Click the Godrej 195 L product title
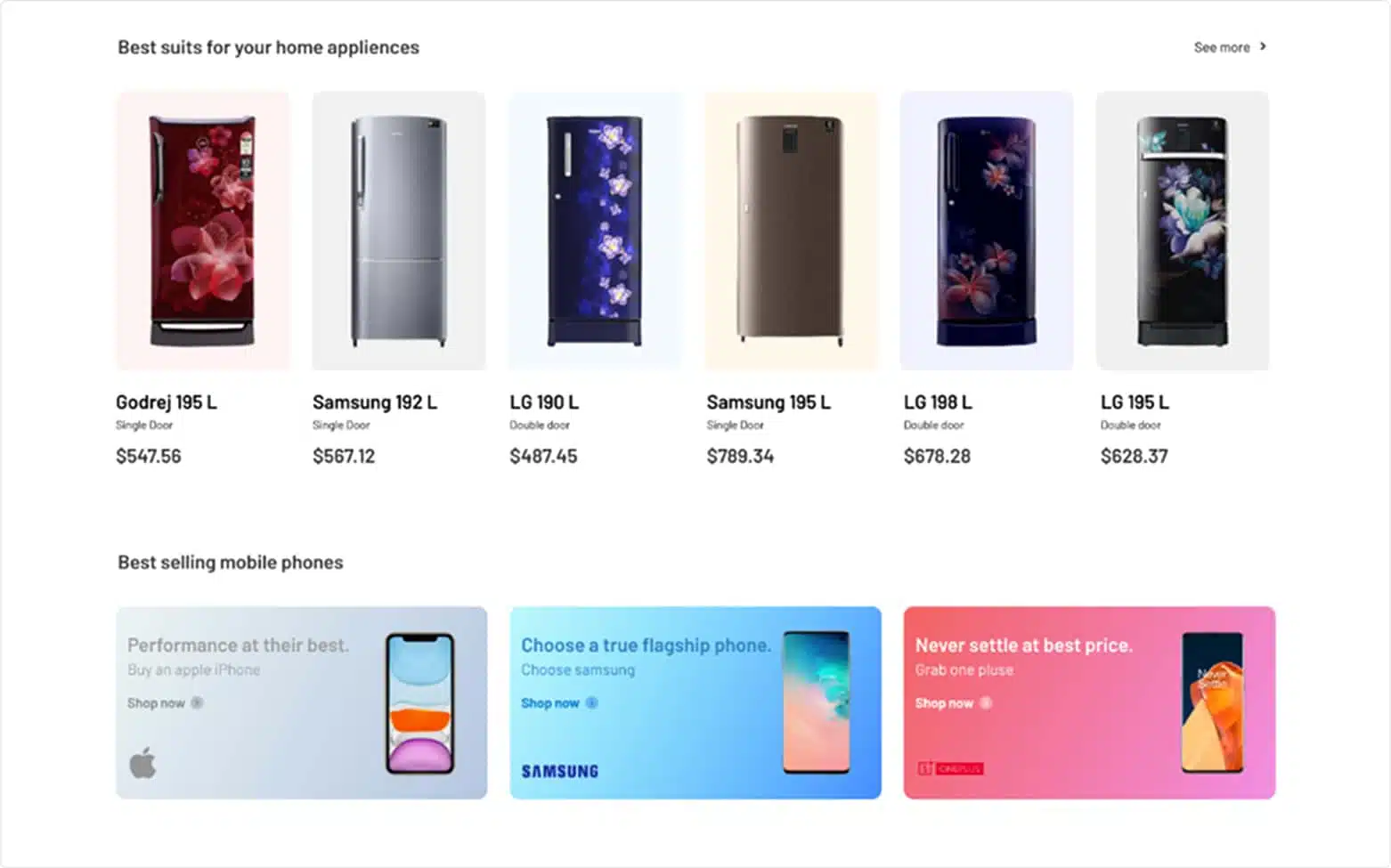The image size is (1391, 868). (x=167, y=402)
